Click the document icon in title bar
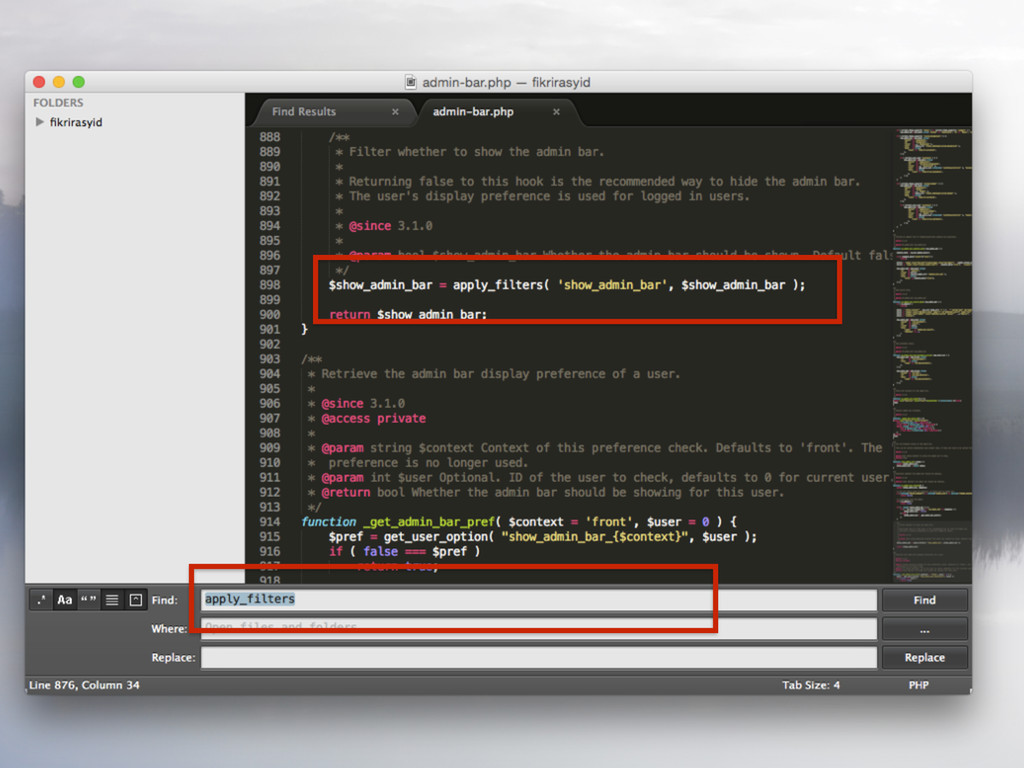This screenshot has height=768, width=1024. tap(411, 82)
